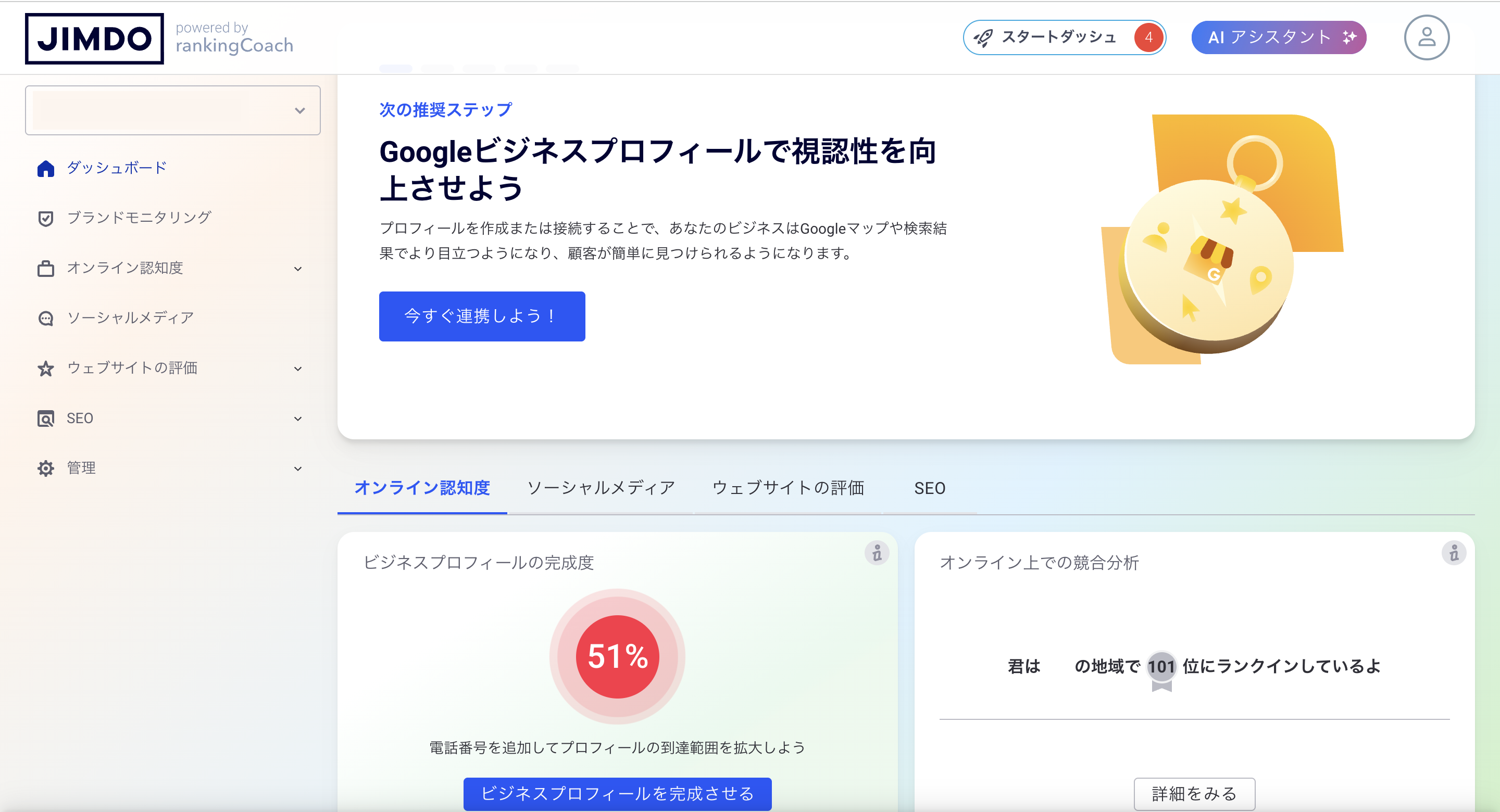Show info for online competitor analysis card
Screen dimensions: 1500x812
pyautogui.click(x=1454, y=553)
